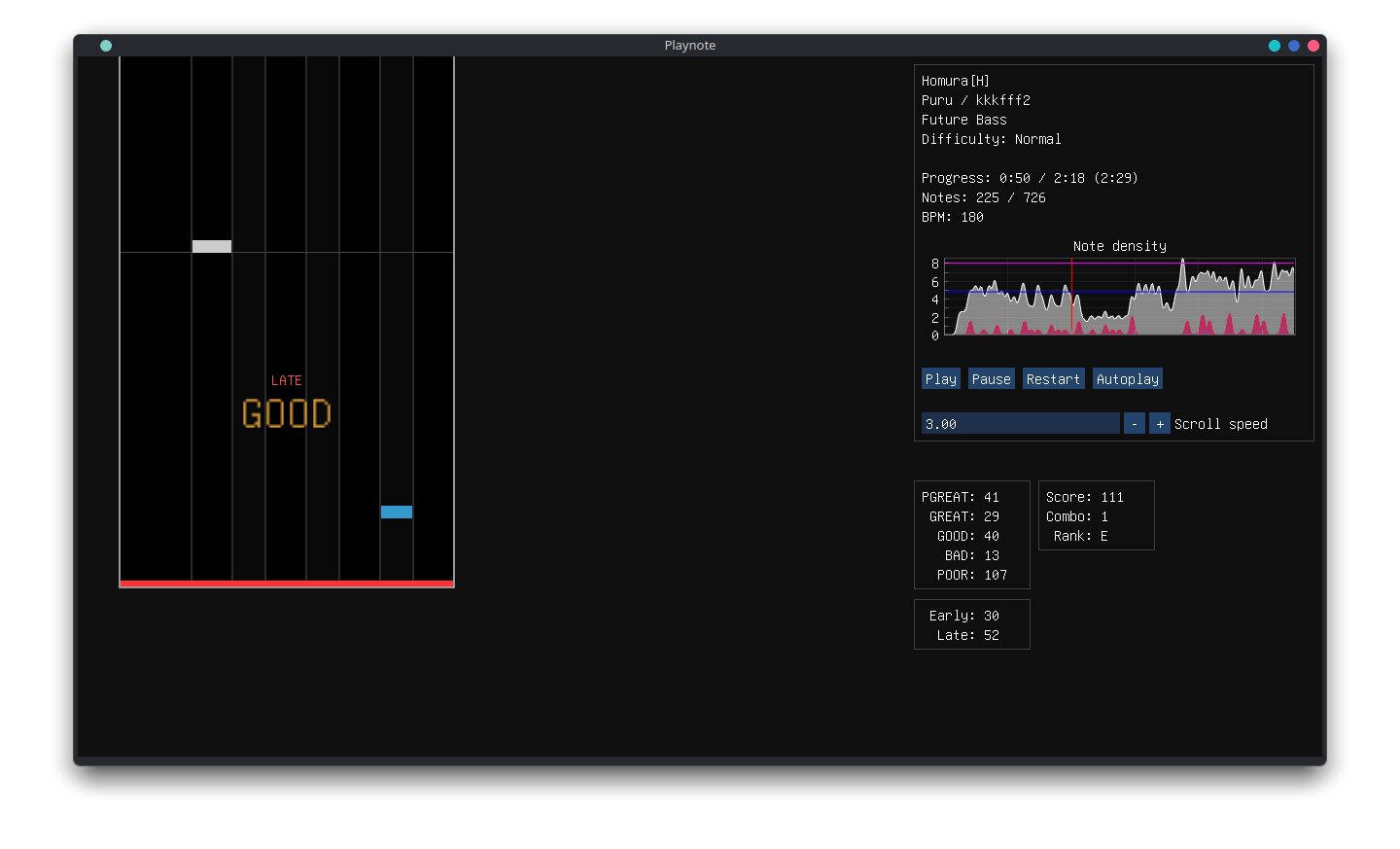
Task: Click the teal dot in title bar left
Action: click(x=106, y=46)
